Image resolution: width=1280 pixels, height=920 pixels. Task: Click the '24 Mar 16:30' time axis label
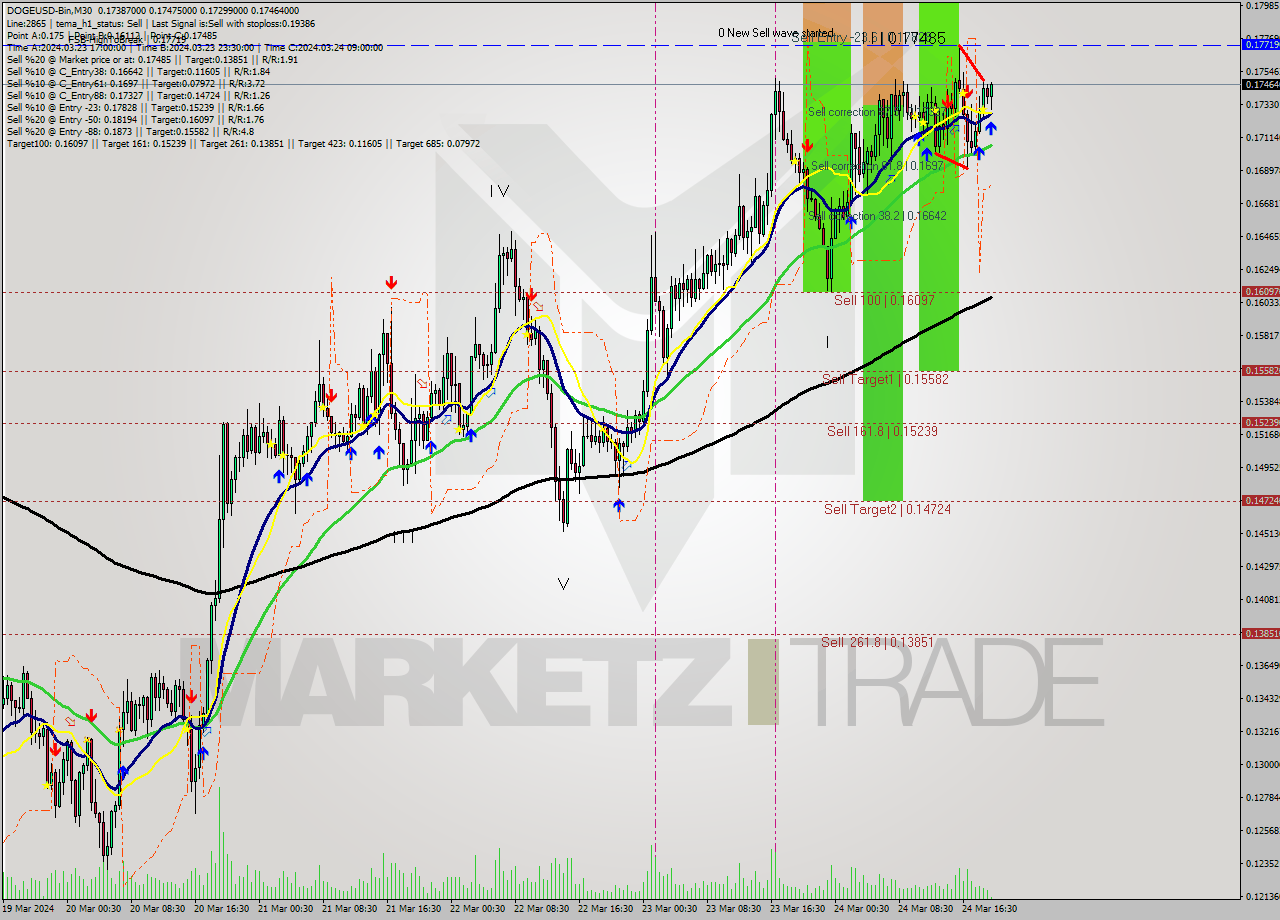(990, 909)
